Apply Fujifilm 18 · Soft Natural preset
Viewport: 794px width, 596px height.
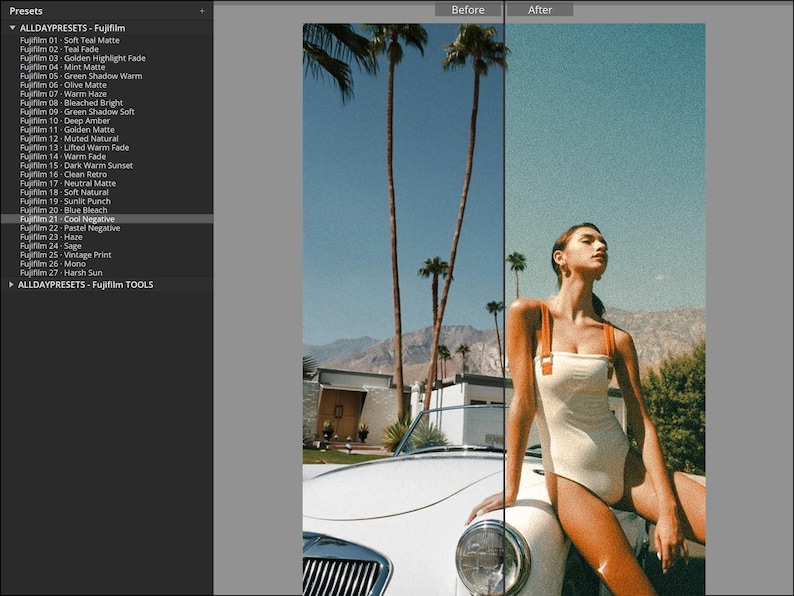click(x=64, y=192)
